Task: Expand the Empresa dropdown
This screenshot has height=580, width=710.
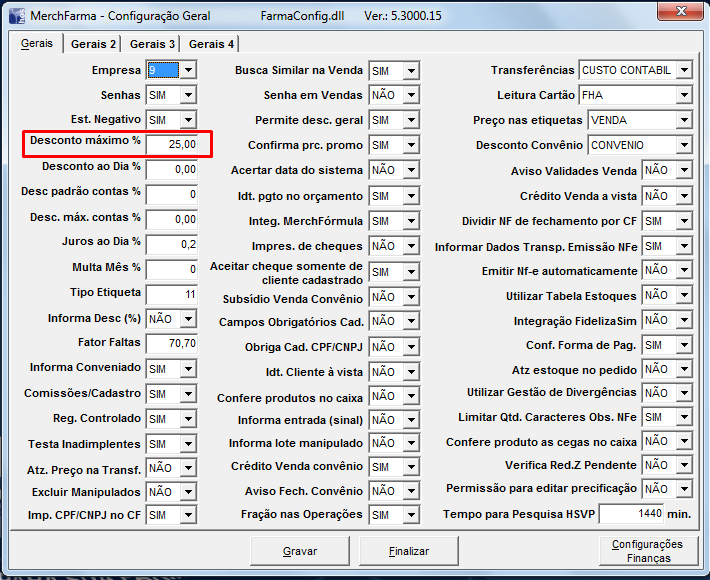Action: [x=188, y=70]
